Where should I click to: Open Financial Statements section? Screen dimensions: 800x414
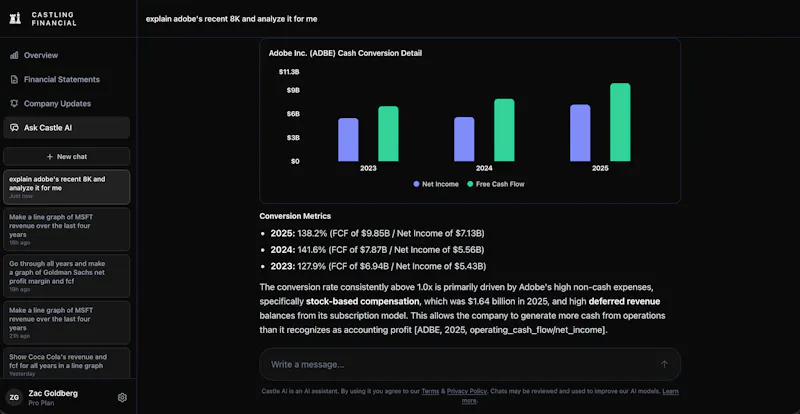[67, 79]
